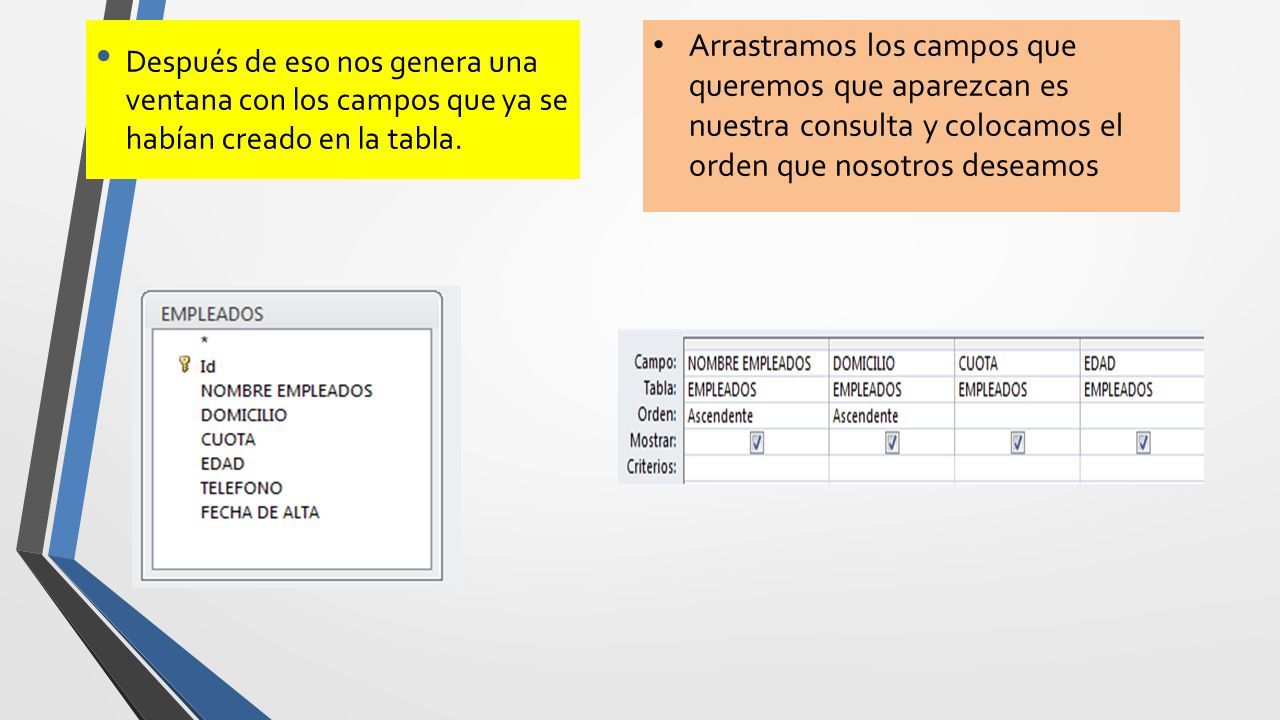This screenshot has width=1280, height=720.
Task: Click orange text box starting 'Arrastramos los campos'
Action: pyautogui.click(x=911, y=116)
